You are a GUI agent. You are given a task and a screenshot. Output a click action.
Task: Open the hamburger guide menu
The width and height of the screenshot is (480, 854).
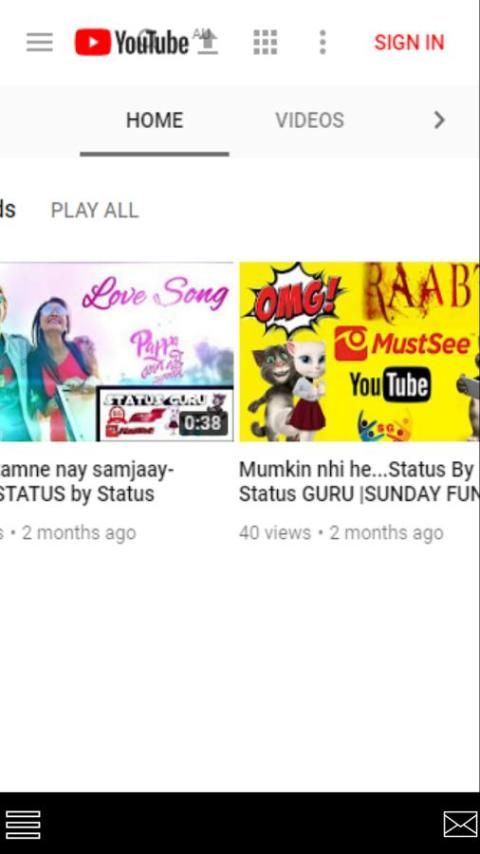40,42
